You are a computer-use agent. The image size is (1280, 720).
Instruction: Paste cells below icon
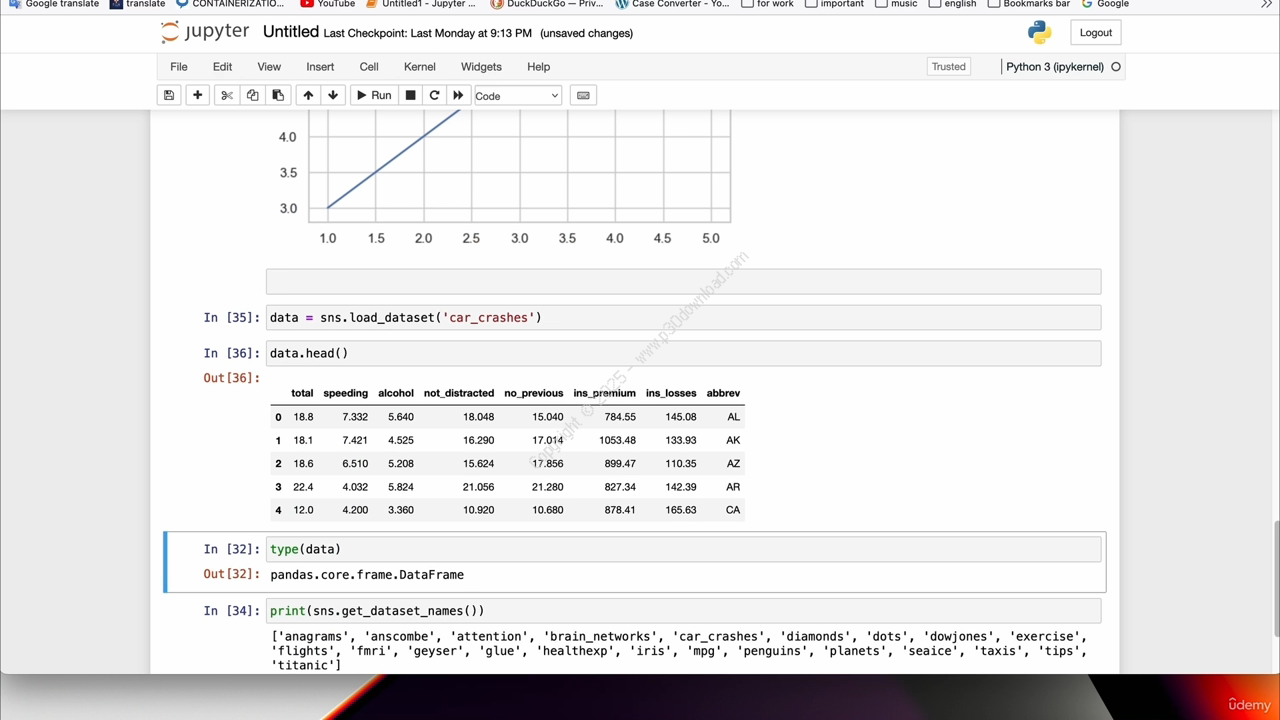tap(278, 96)
